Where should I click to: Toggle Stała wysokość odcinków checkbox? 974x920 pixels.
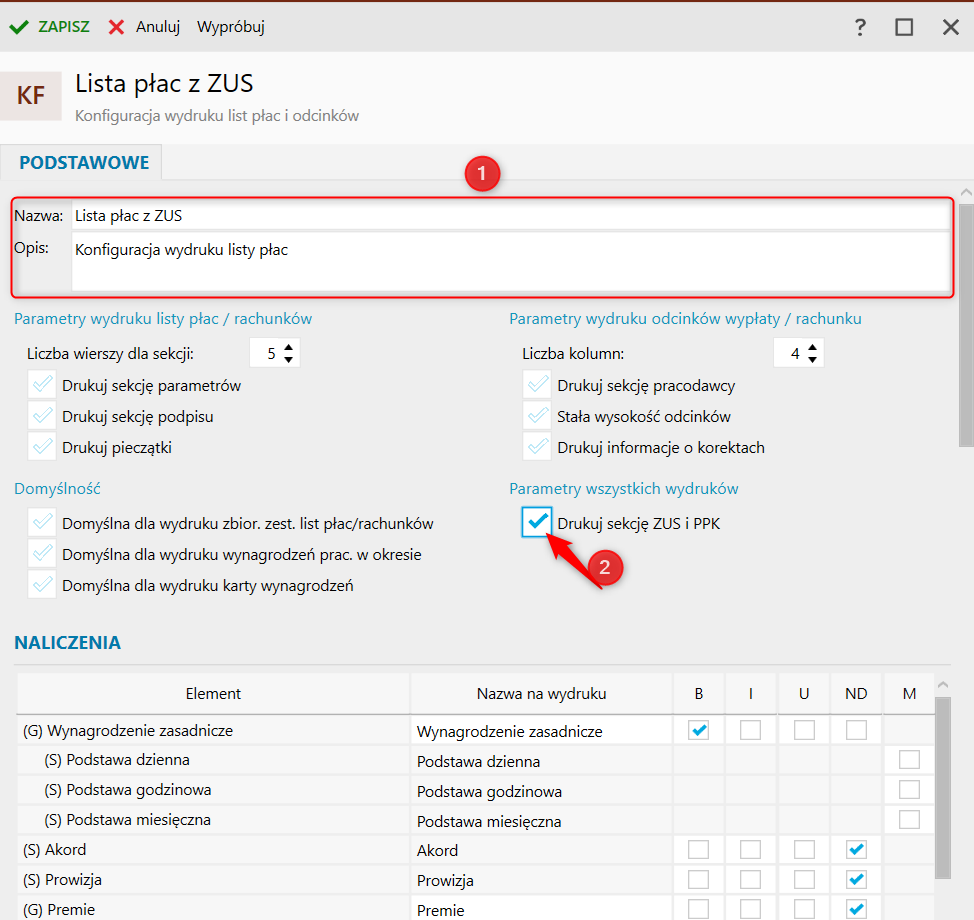coord(537,416)
